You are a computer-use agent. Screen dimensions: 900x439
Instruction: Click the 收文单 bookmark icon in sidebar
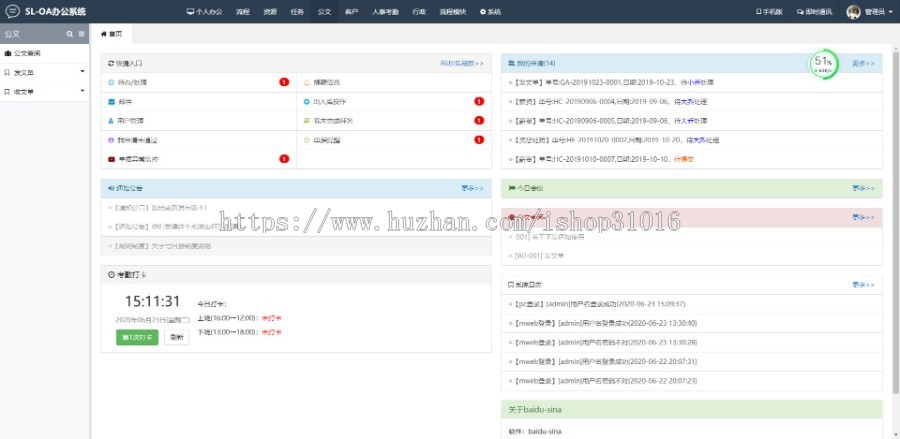pyautogui.click(x=7, y=92)
